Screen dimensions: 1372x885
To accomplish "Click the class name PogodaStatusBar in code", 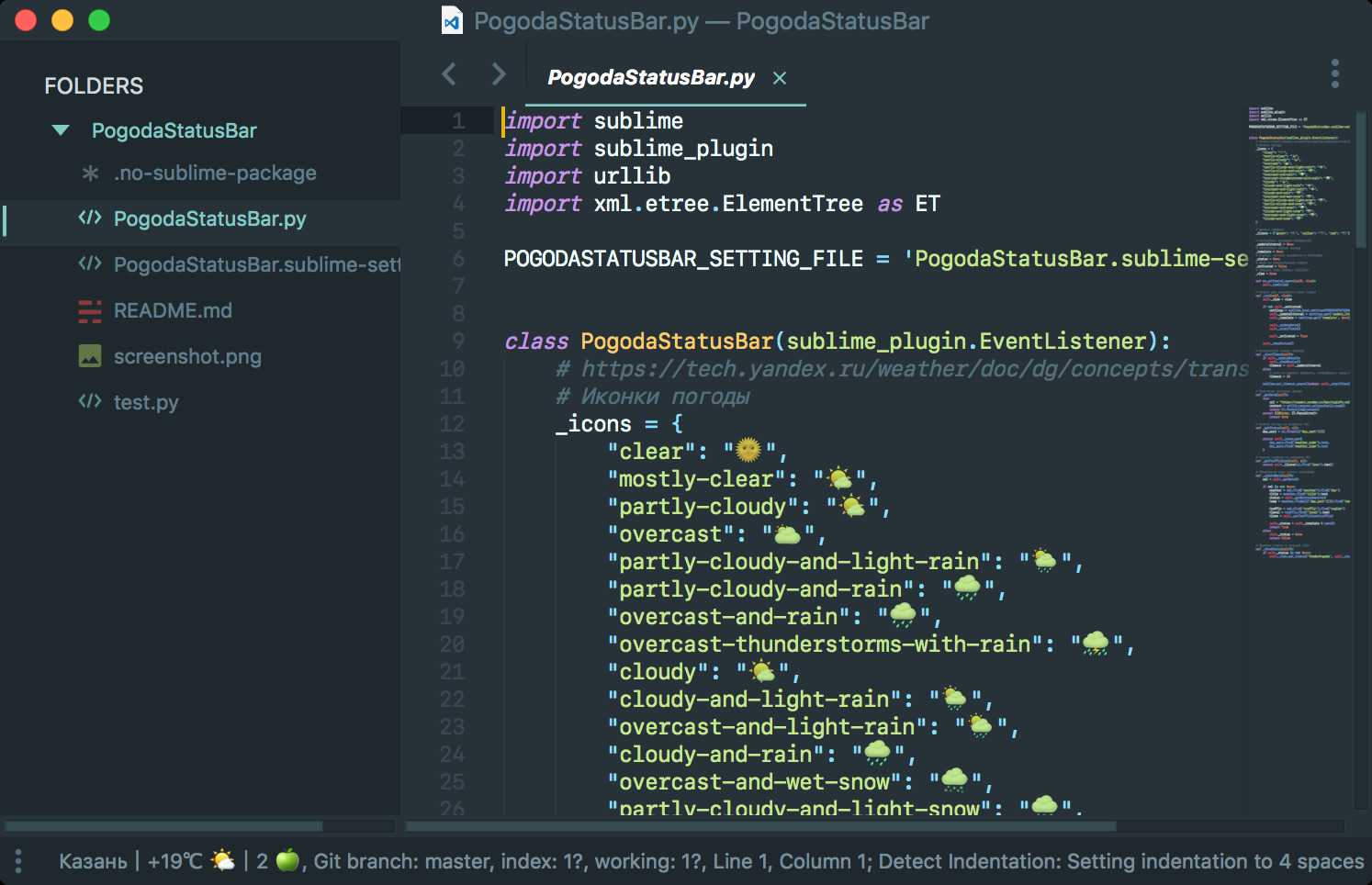I will [677, 341].
